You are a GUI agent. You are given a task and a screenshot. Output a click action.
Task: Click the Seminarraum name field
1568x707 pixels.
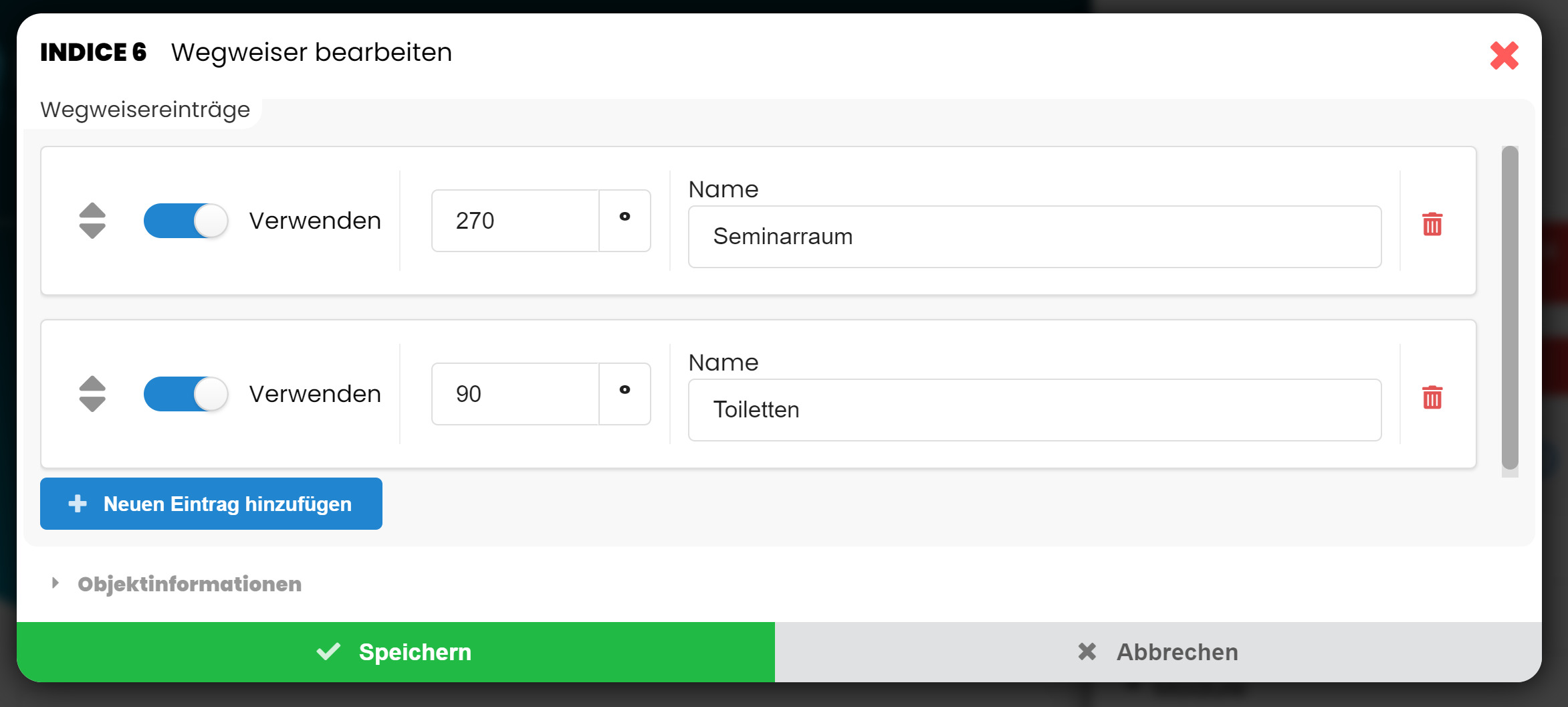[x=1034, y=237]
